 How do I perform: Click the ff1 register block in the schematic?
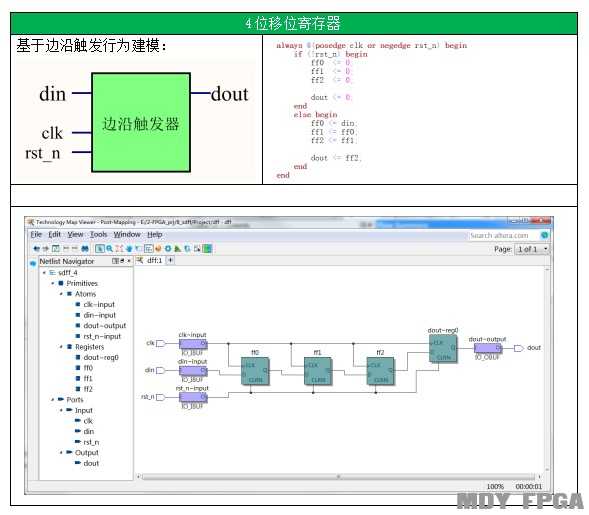(318, 371)
